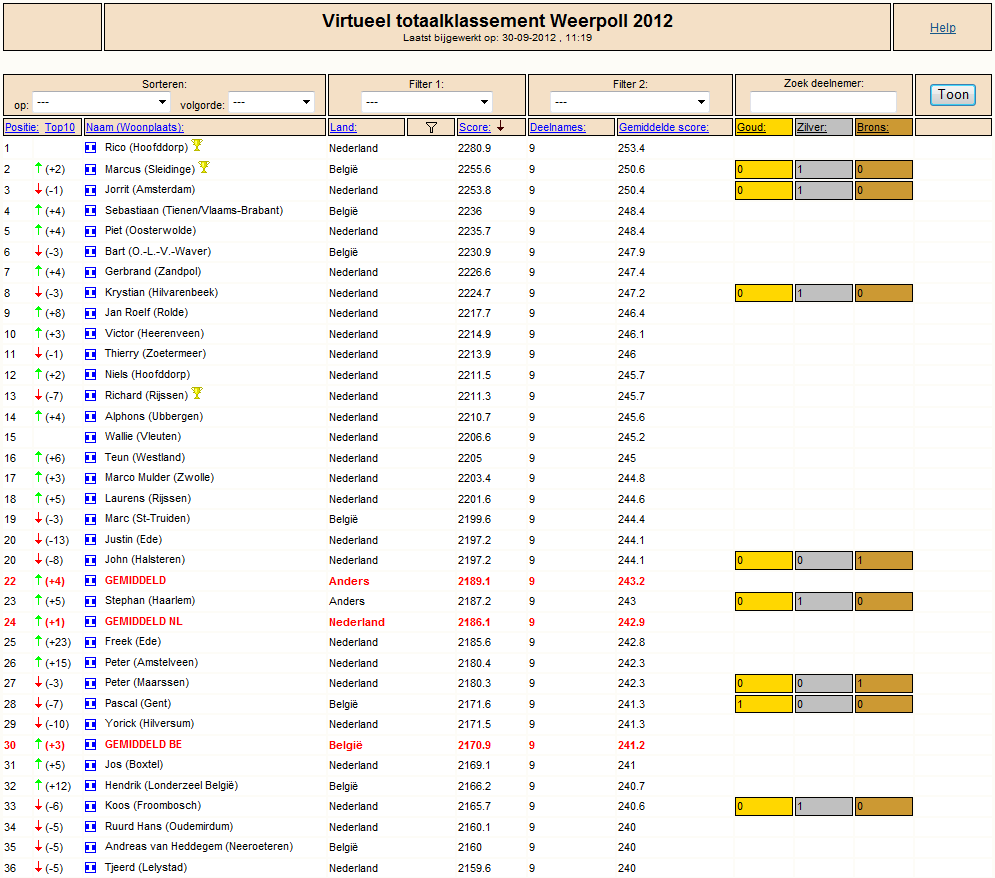Focus the Zoek deelnemer search field
The image size is (995, 878).
pyautogui.click(x=823, y=102)
